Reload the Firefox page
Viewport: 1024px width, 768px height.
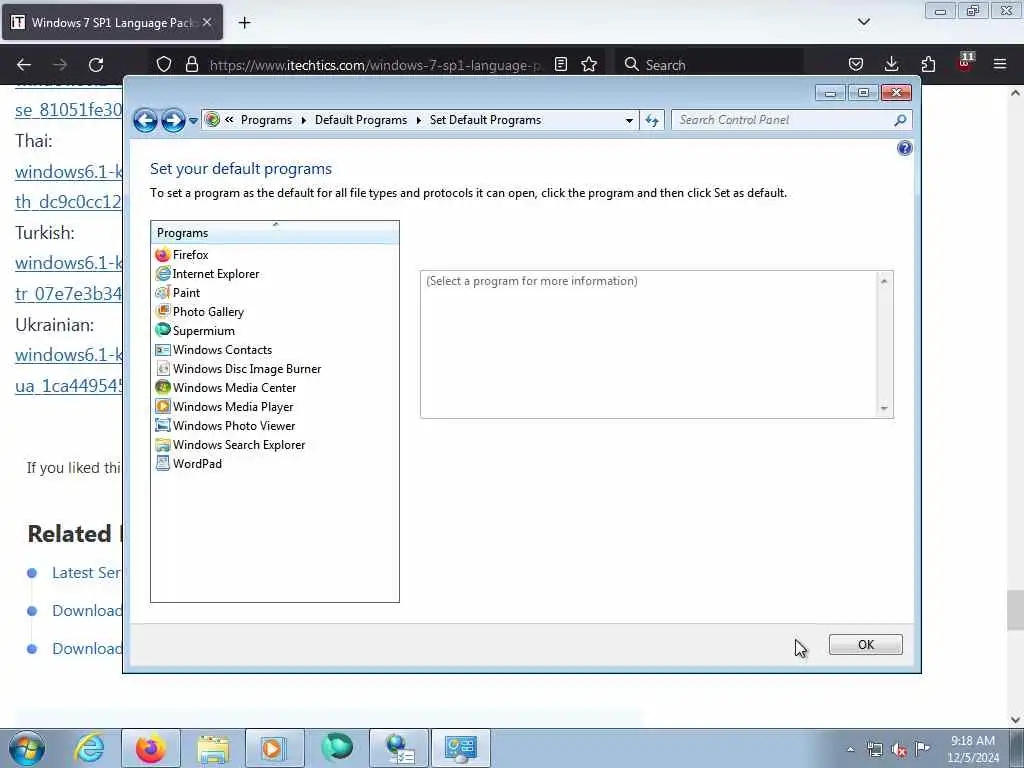[x=96, y=65]
